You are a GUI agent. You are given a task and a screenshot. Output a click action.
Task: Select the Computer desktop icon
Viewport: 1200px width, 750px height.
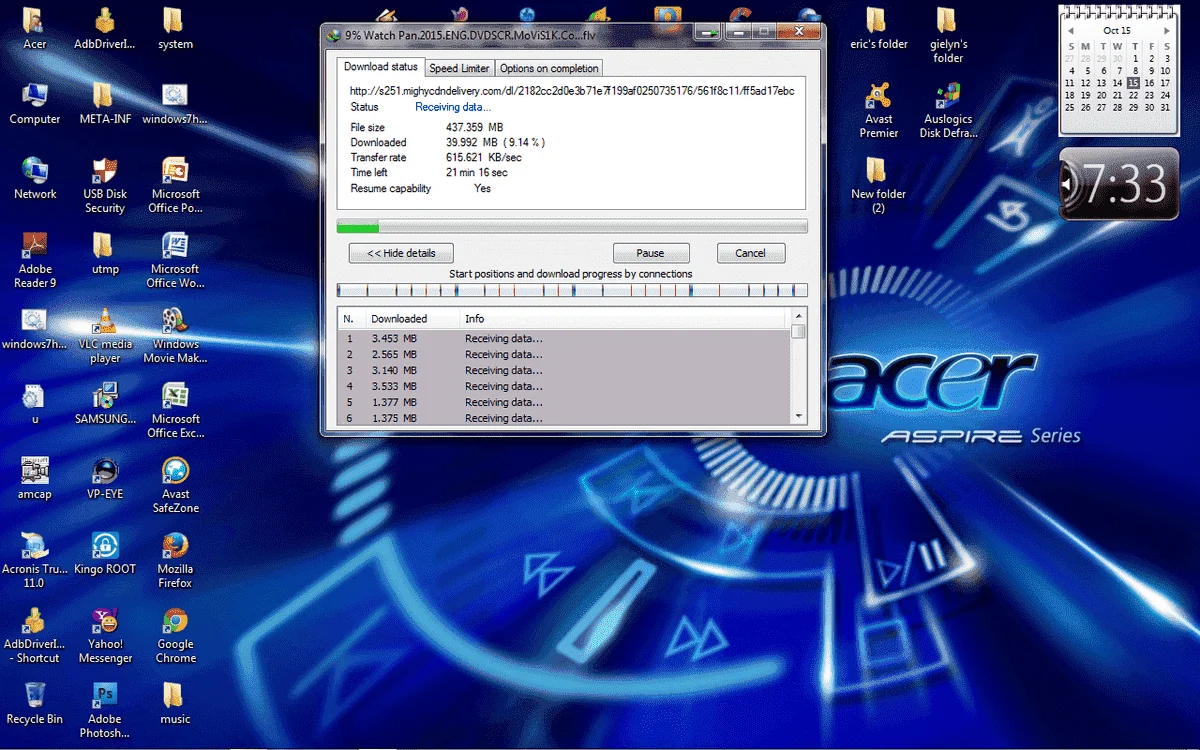[34, 103]
